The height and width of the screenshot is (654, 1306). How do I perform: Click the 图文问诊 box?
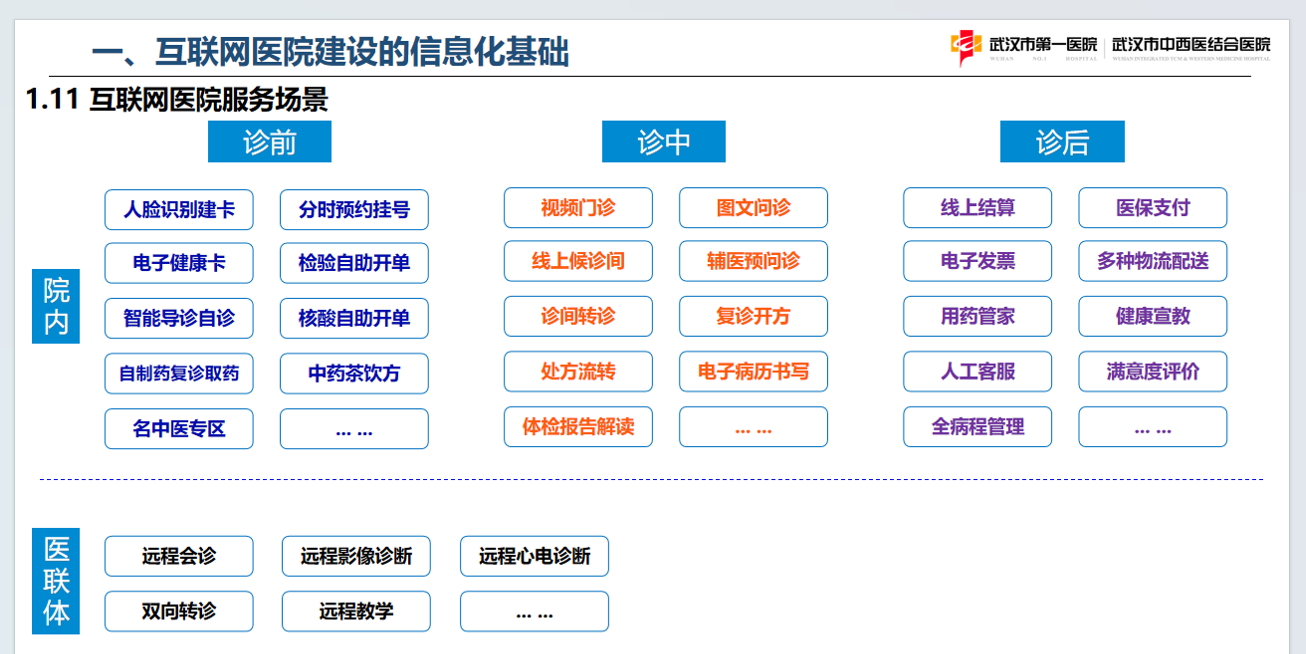[753, 208]
